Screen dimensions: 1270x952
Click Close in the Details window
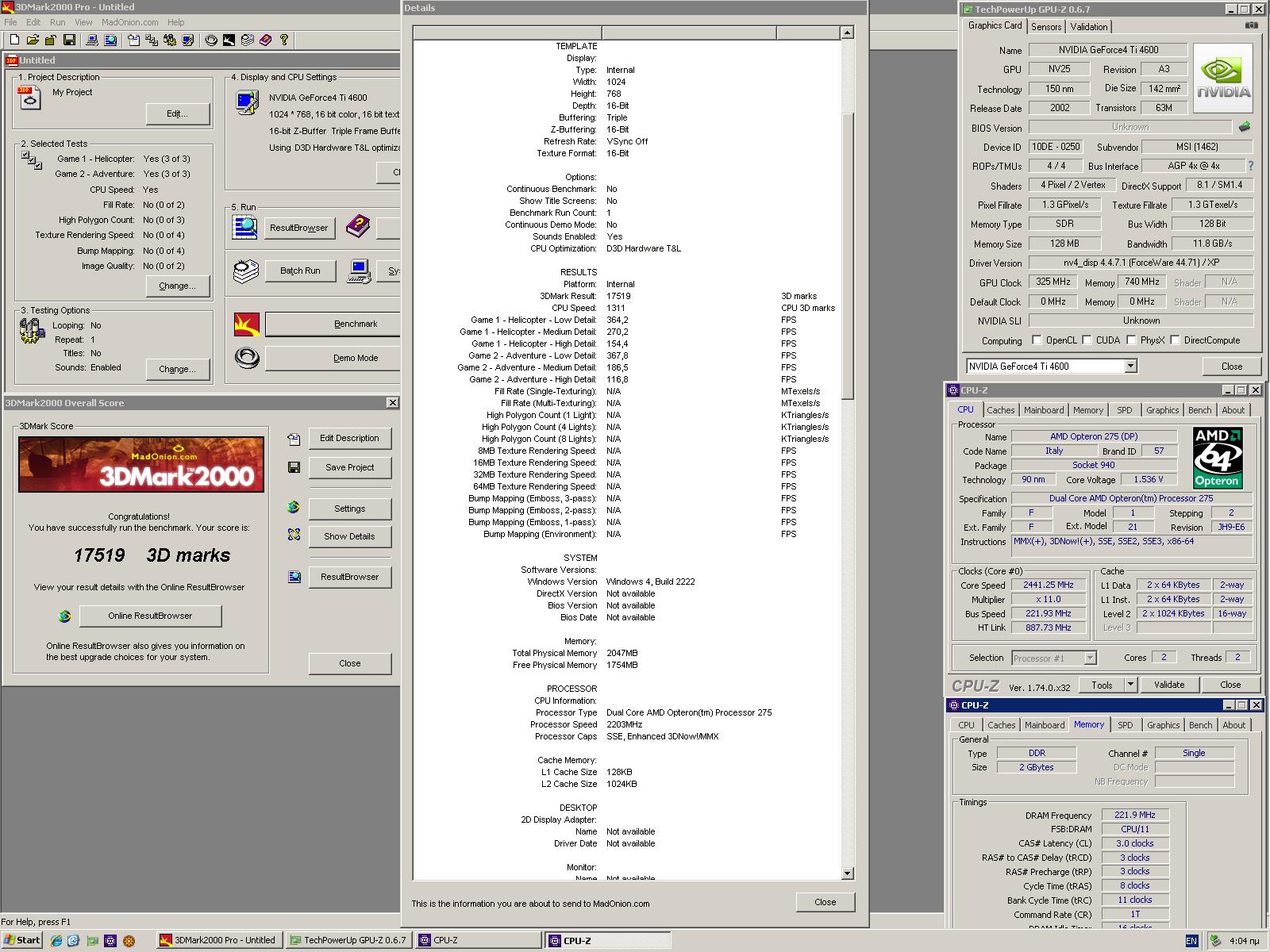point(825,902)
